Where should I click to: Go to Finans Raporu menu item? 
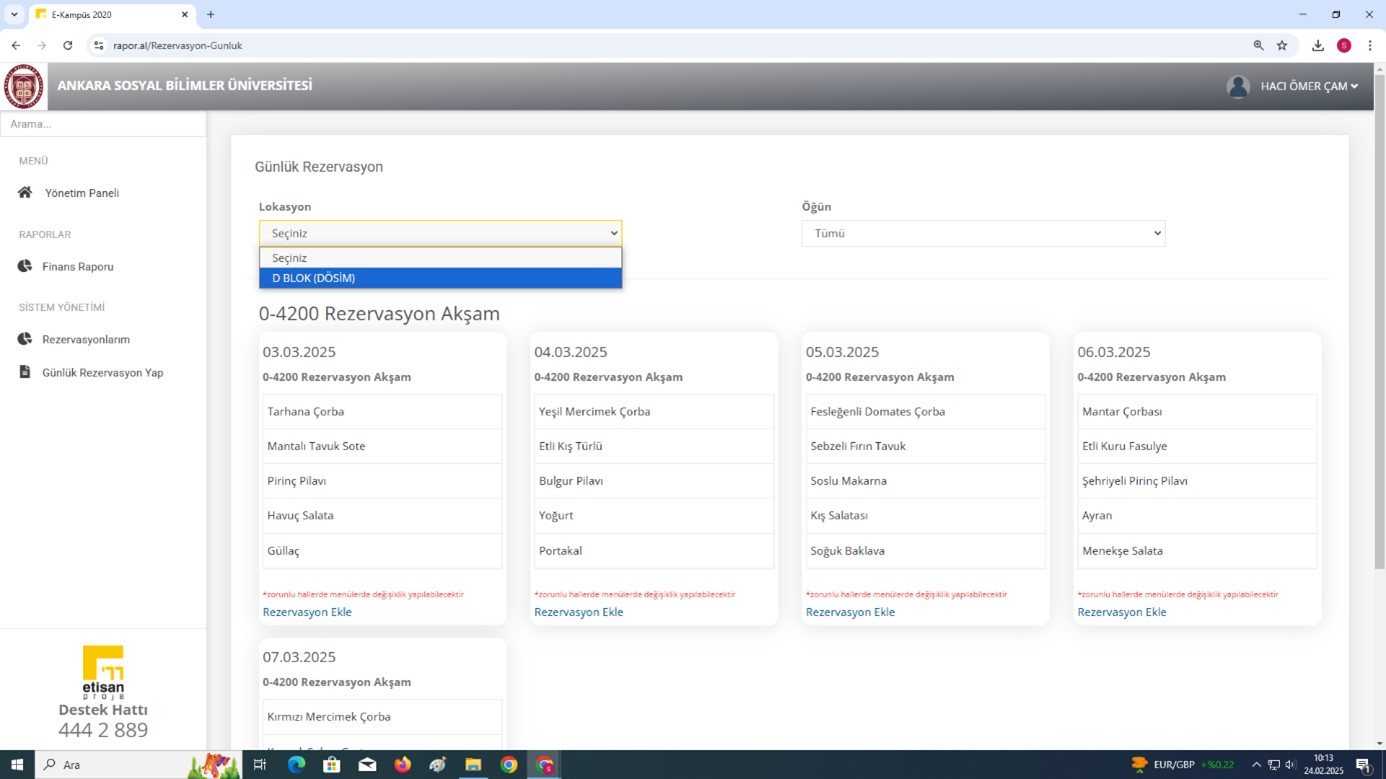click(x=78, y=267)
